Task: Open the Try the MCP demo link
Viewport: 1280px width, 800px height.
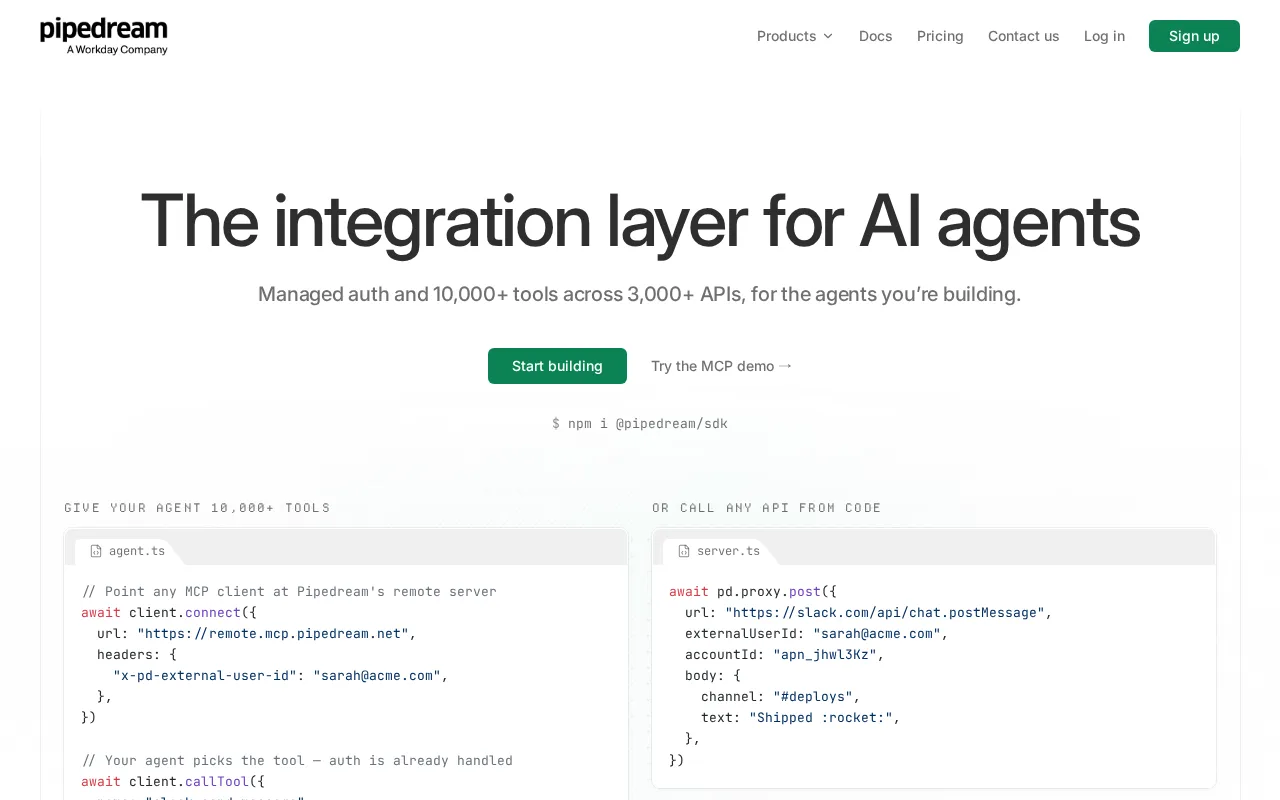Action: 721,366
